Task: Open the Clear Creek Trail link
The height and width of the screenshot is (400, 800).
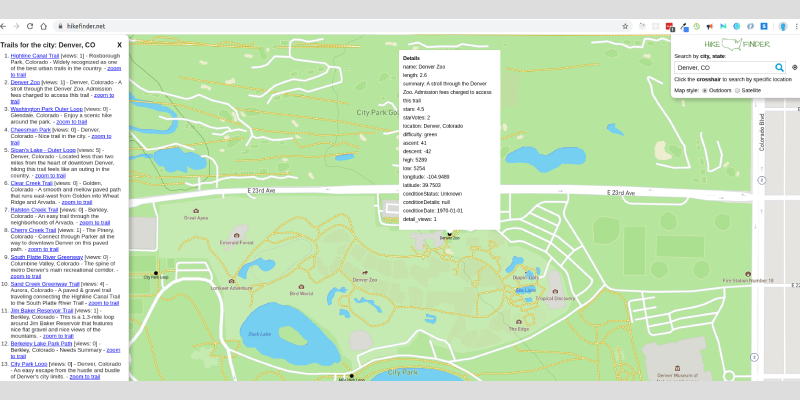Action: (32, 183)
